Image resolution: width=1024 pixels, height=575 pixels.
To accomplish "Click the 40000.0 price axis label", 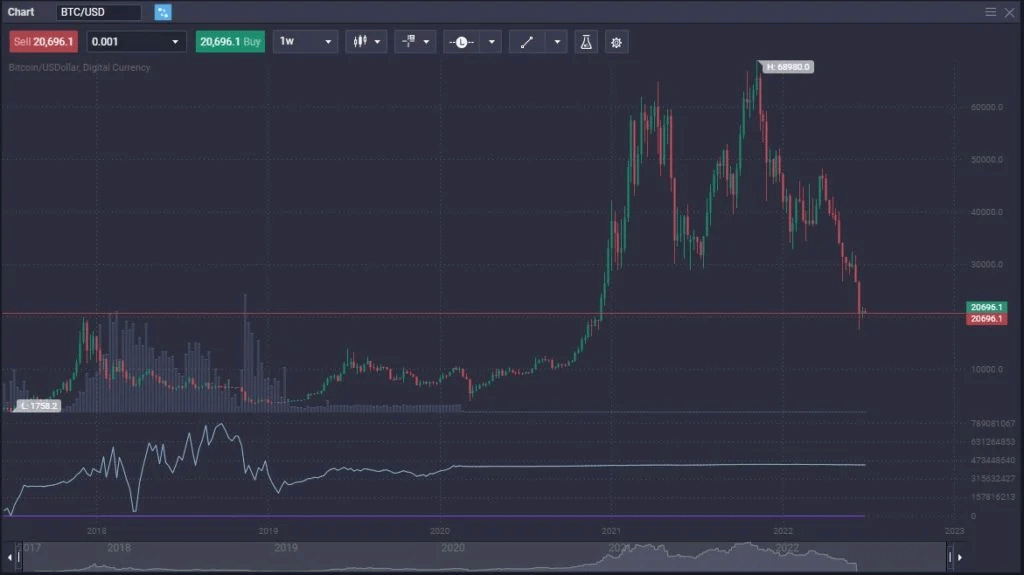I will (986, 212).
